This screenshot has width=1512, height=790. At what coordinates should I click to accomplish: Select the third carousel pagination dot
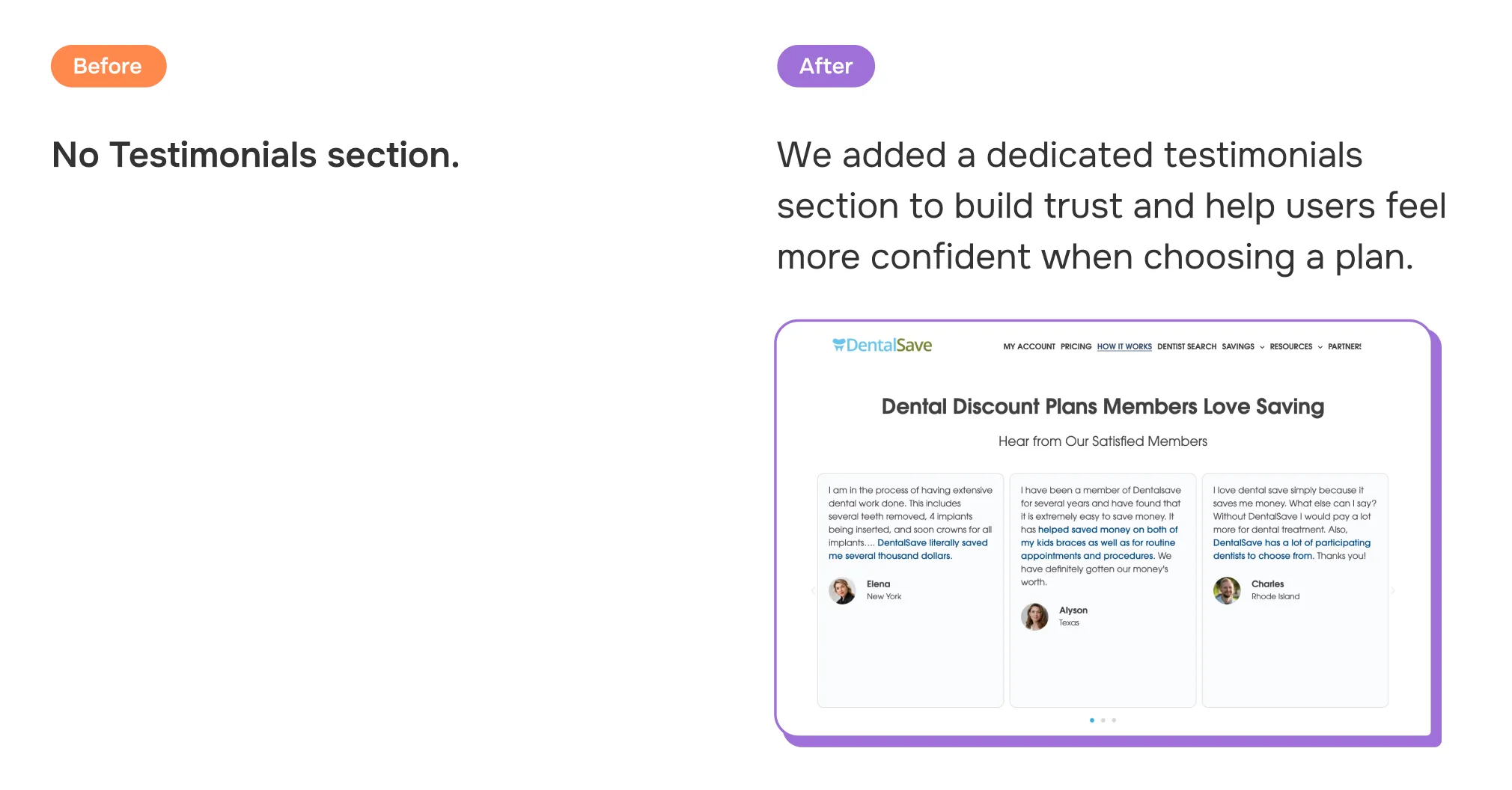[1115, 720]
